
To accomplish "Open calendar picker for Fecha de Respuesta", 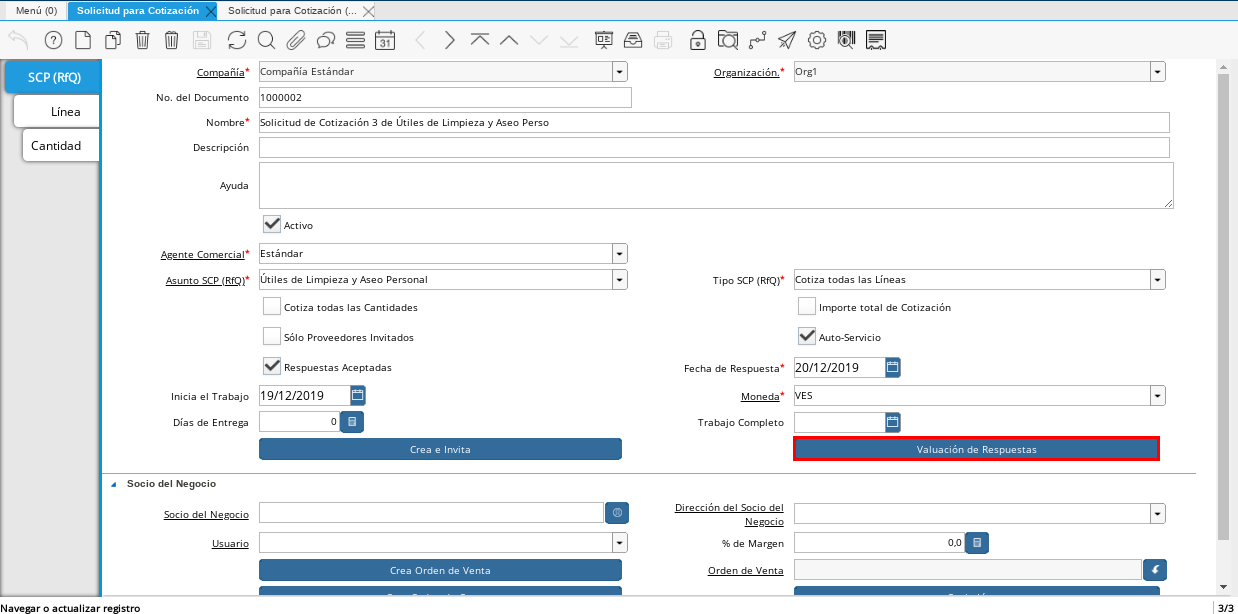I will coord(893,367).
